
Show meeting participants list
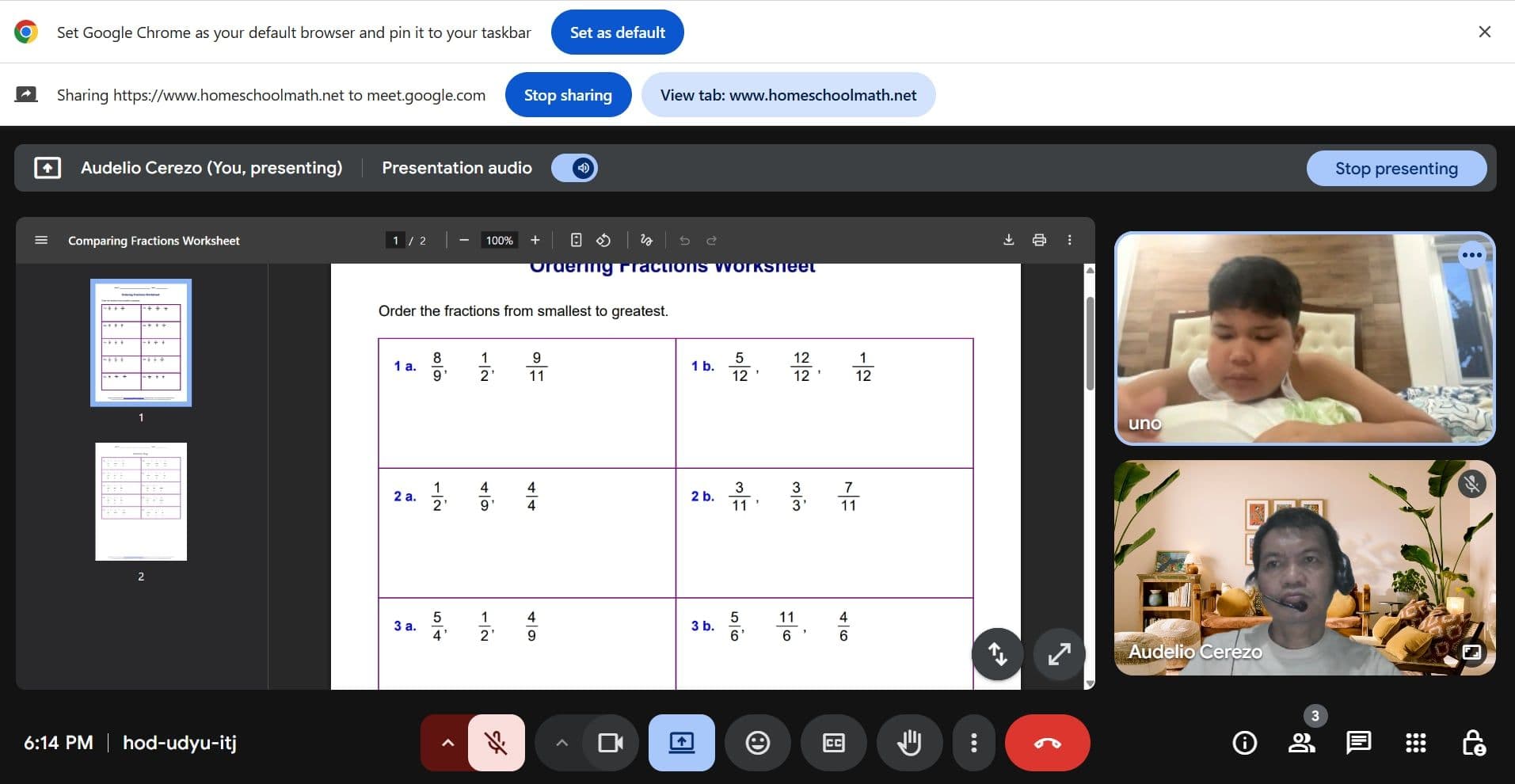coord(1301,743)
